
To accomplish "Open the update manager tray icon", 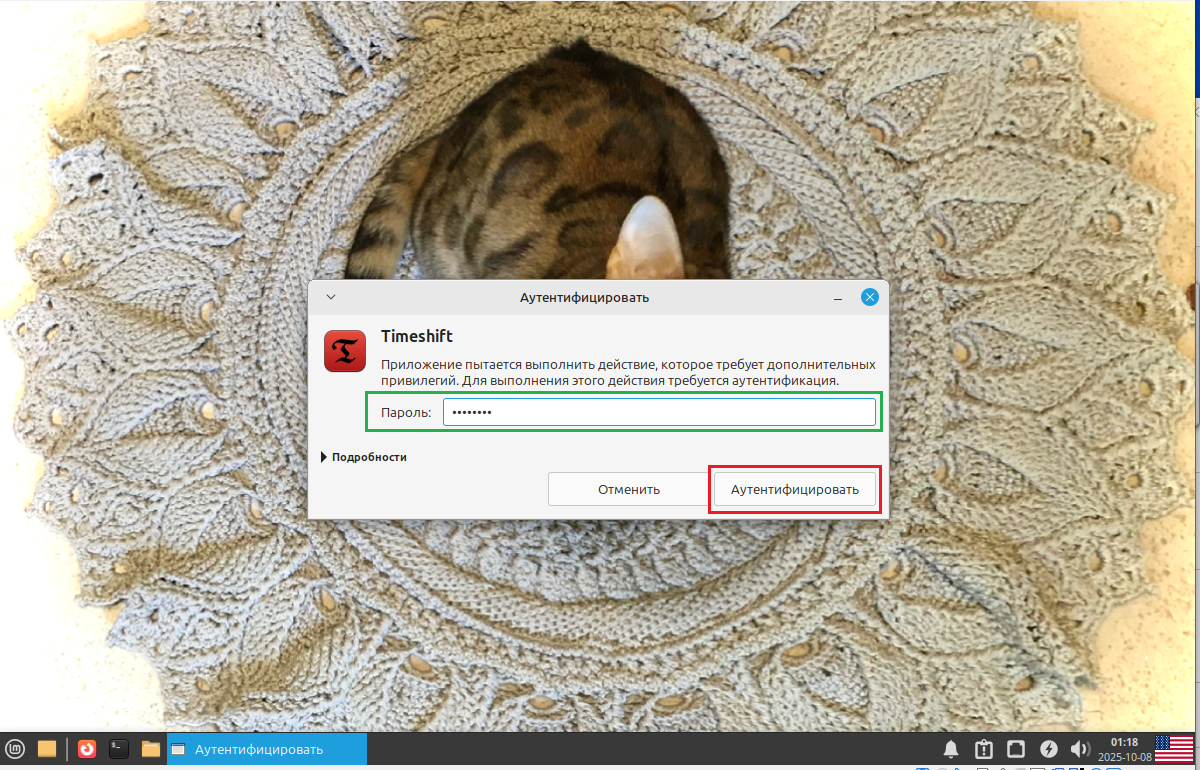I will [984, 748].
